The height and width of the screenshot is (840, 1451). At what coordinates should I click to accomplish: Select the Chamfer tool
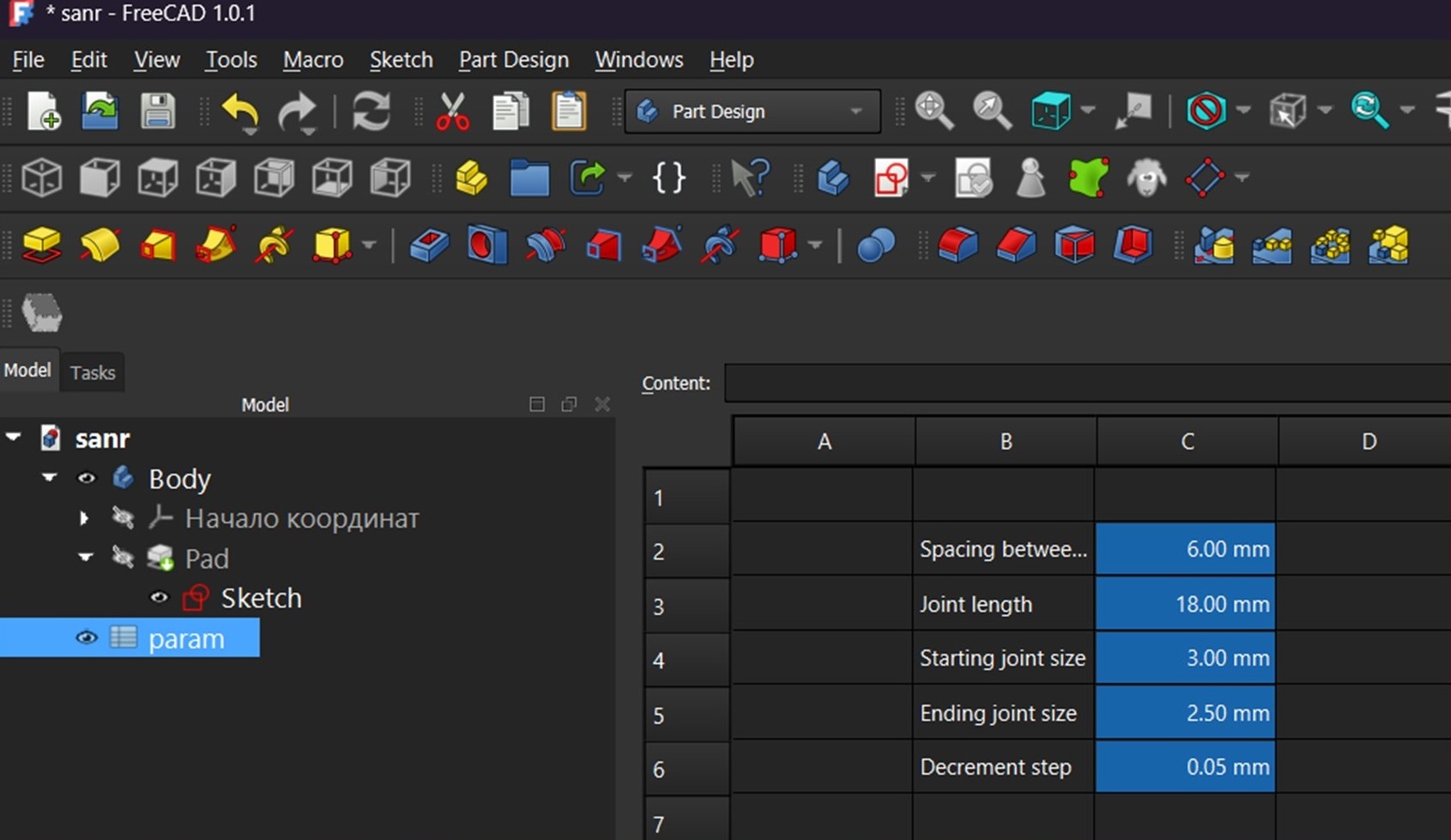click(x=1018, y=245)
